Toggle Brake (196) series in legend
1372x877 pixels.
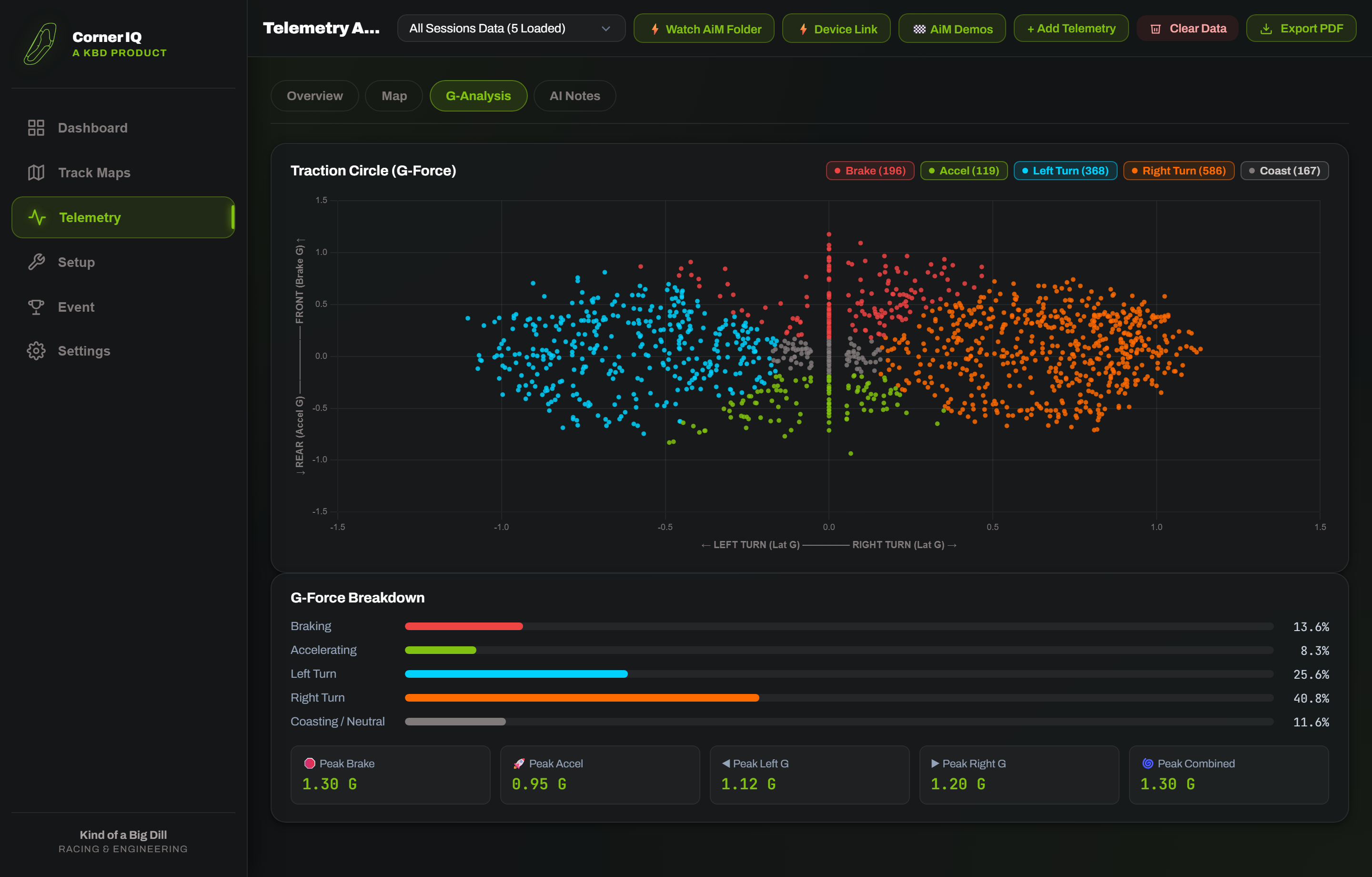tap(869, 171)
